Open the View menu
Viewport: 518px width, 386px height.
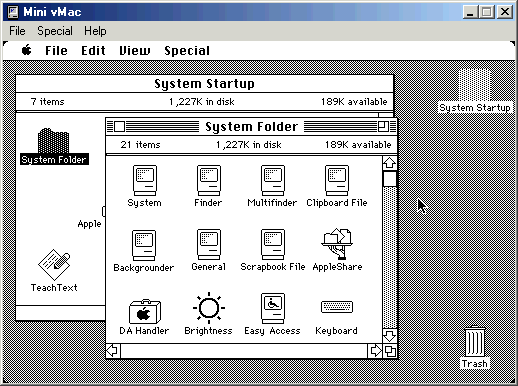tap(135, 51)
